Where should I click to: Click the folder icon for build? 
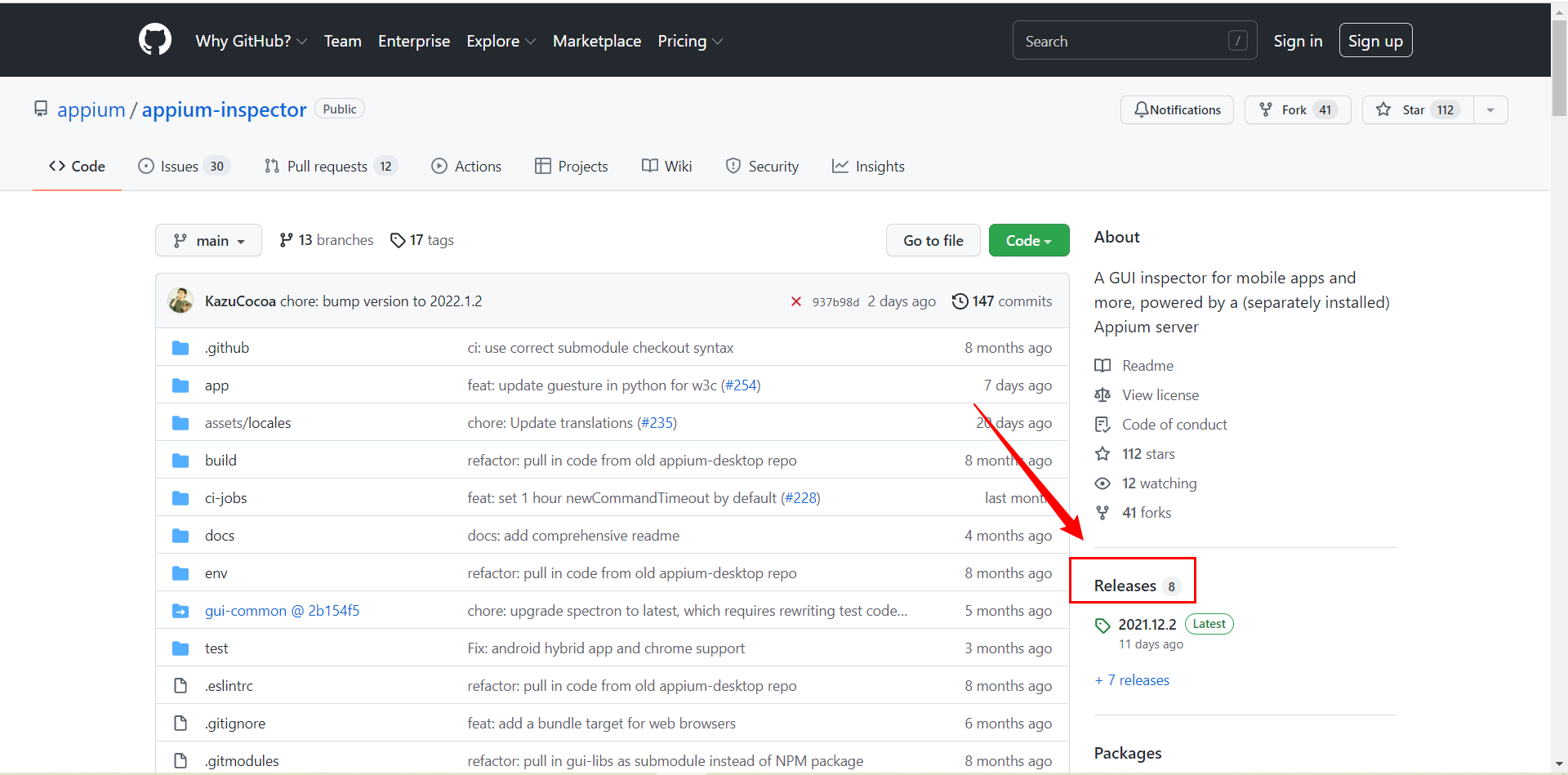click(x=180, y=461)
